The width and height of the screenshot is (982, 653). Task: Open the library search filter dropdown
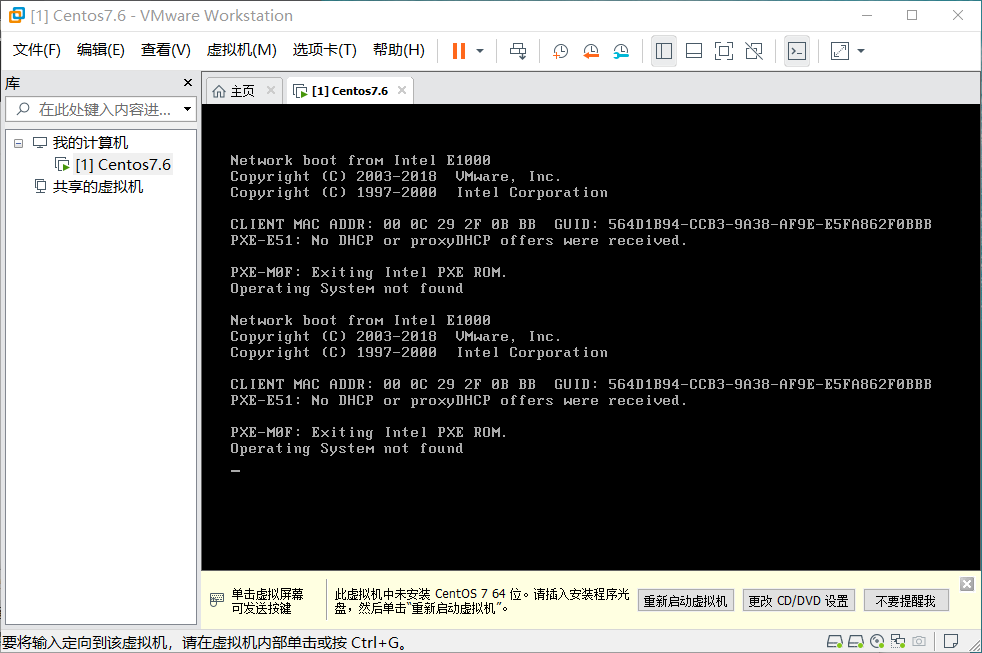click(187, 110)
